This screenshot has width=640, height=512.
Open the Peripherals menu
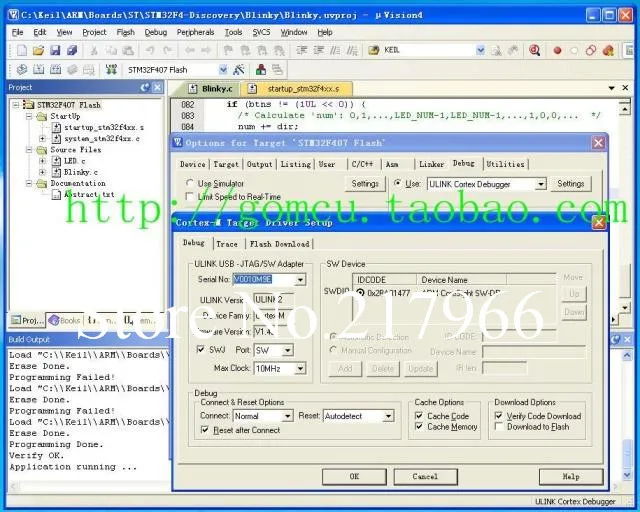[x=195, y=32]
